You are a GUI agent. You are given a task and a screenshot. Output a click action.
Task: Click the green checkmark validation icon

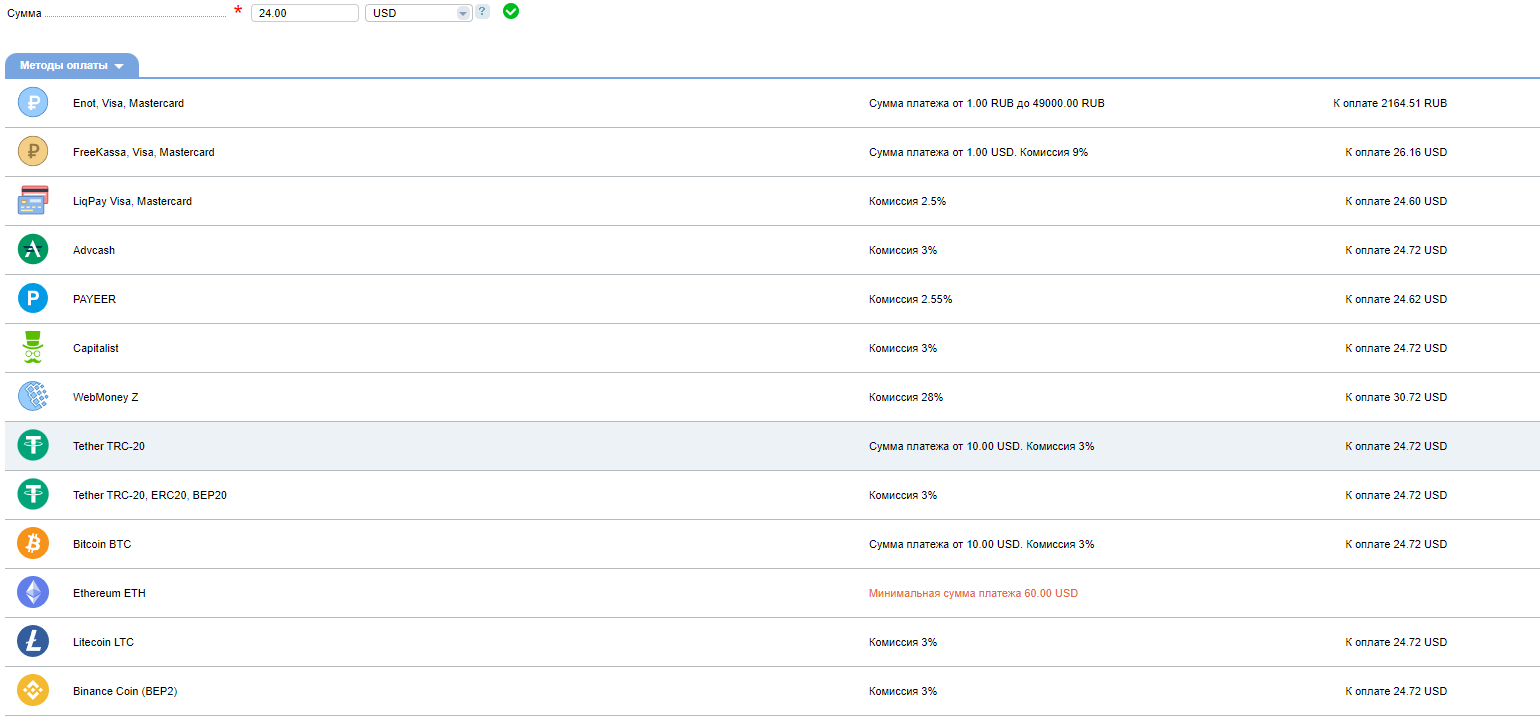[x=511, y=11]
